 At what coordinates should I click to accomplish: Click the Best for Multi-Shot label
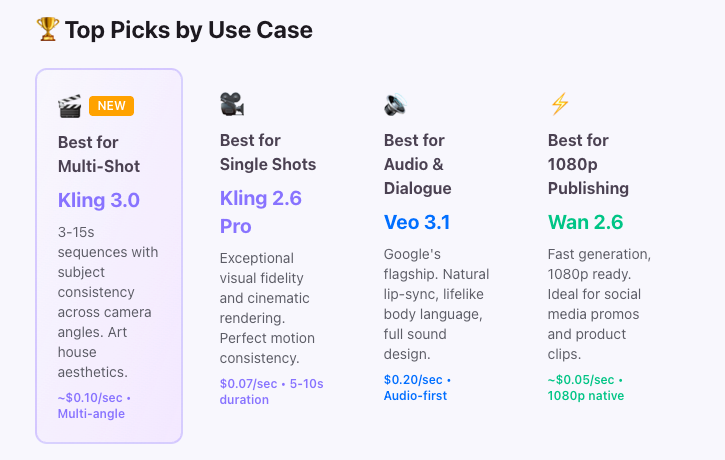(x=99, y=154)
